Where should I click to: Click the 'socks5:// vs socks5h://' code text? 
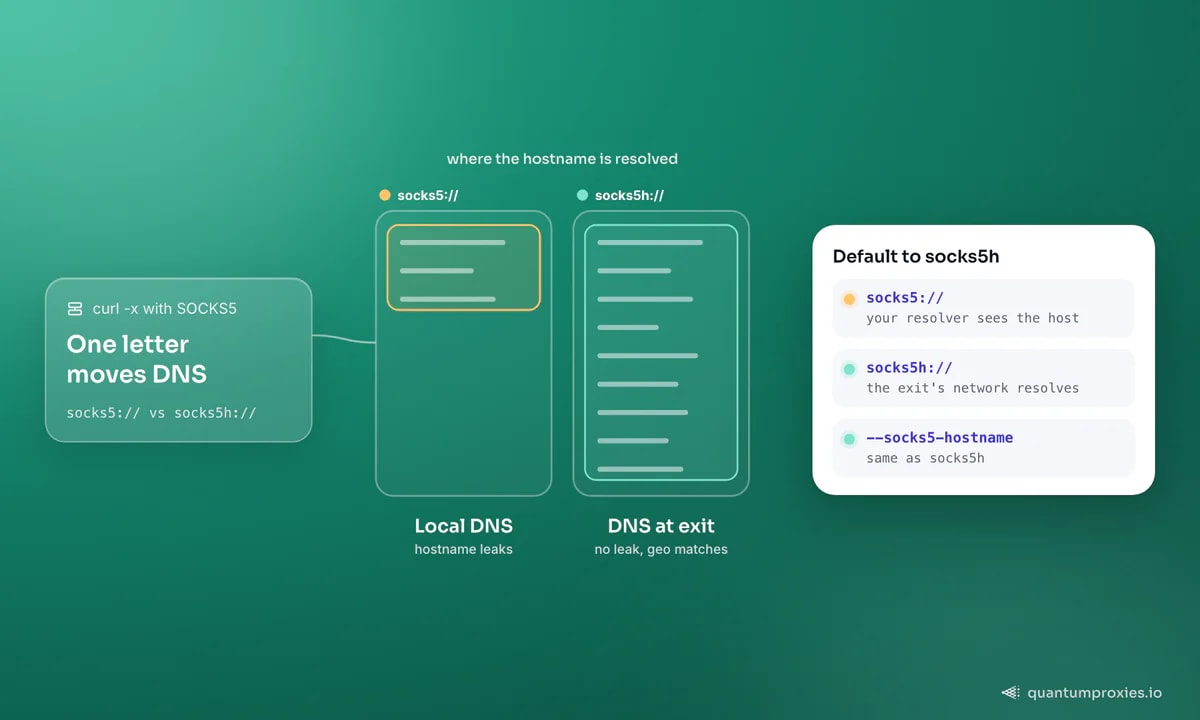pos(161,412)
